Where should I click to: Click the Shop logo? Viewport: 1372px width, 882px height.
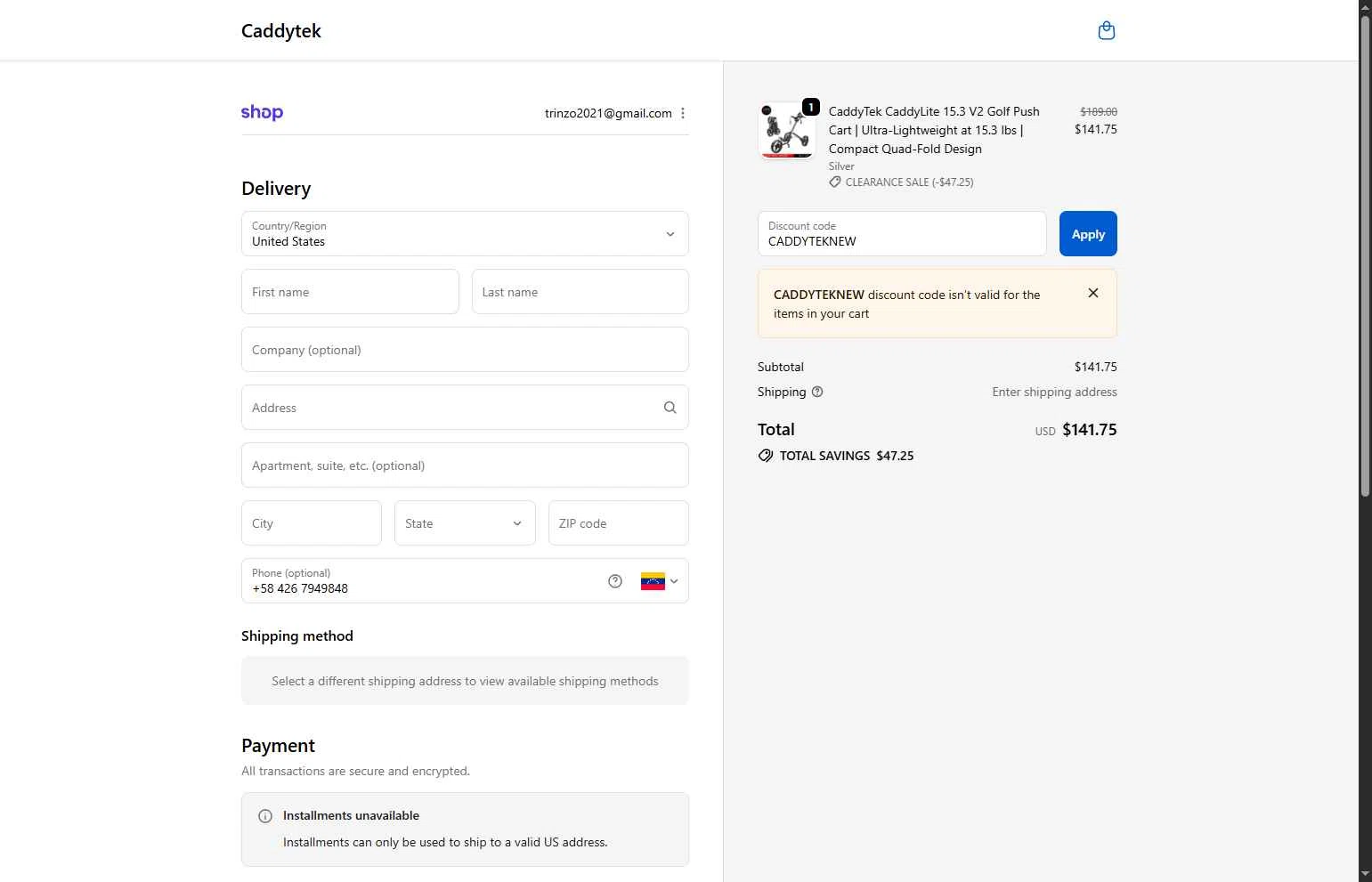[x=262, y=113]
